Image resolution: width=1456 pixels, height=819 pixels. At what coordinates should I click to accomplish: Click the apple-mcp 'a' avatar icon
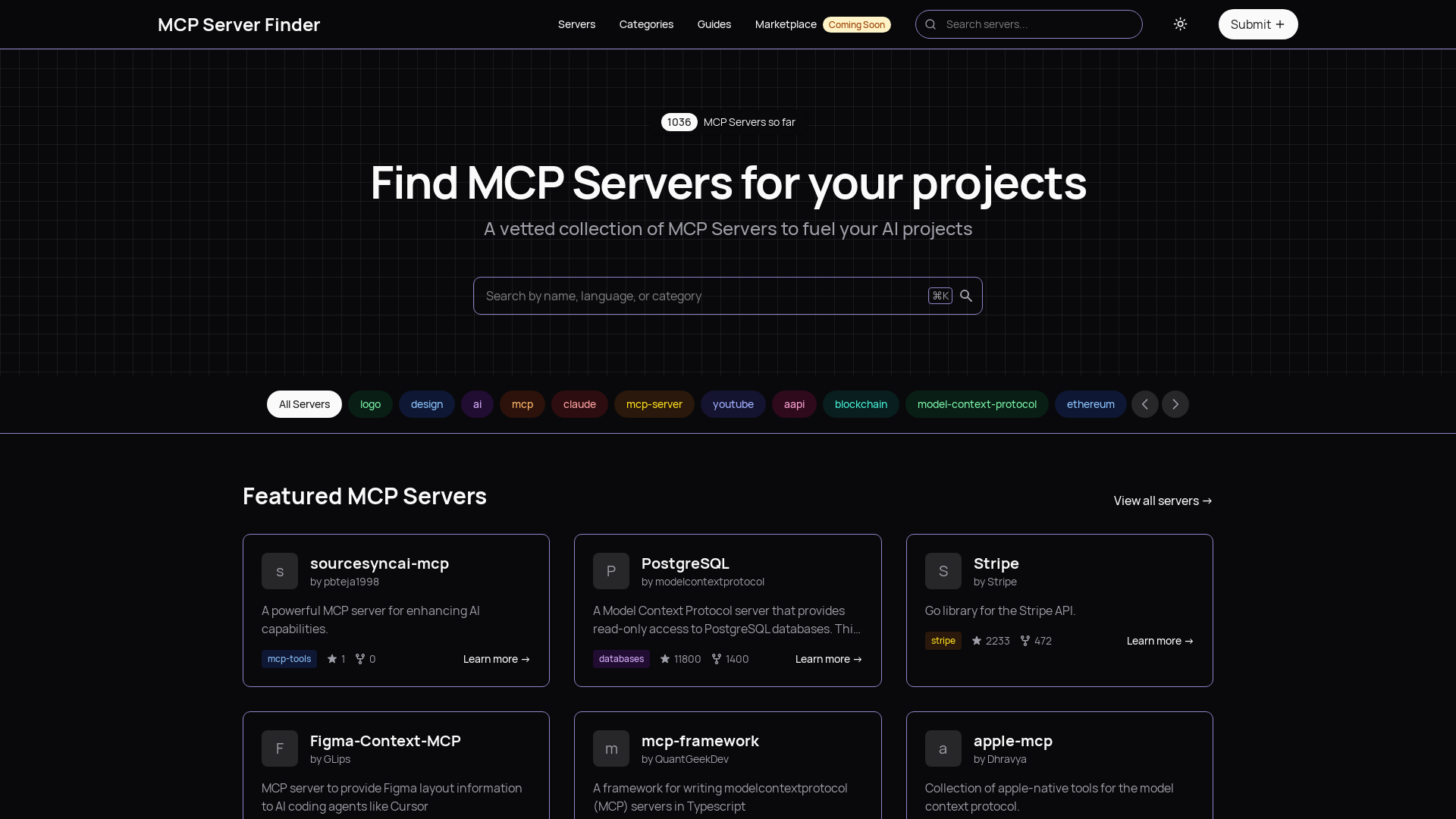click(x=943, y=748)
